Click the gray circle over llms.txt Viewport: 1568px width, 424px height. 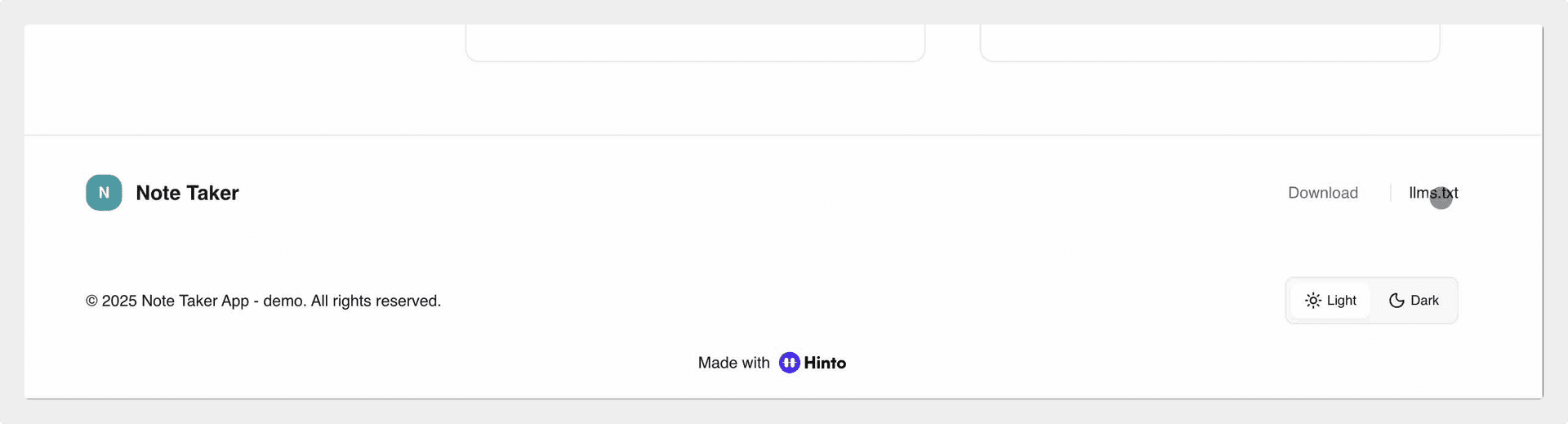1441,198
